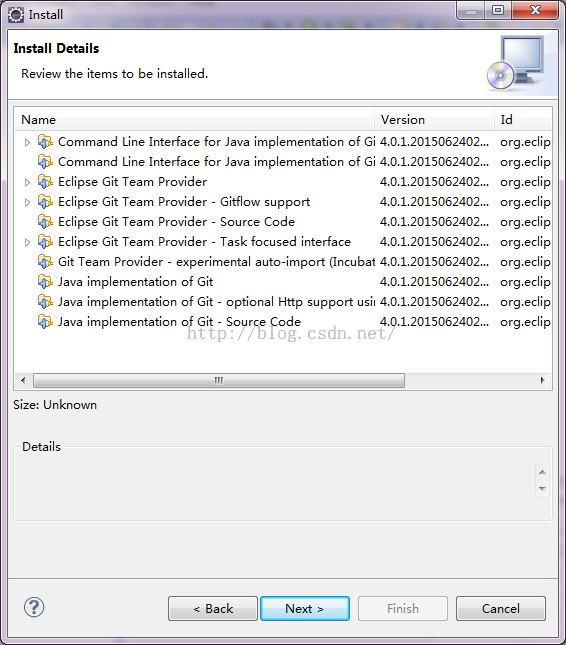566x645 pixels.
Task: Select the 'Java implementation of Git' row text
Action: coord(135,282)
